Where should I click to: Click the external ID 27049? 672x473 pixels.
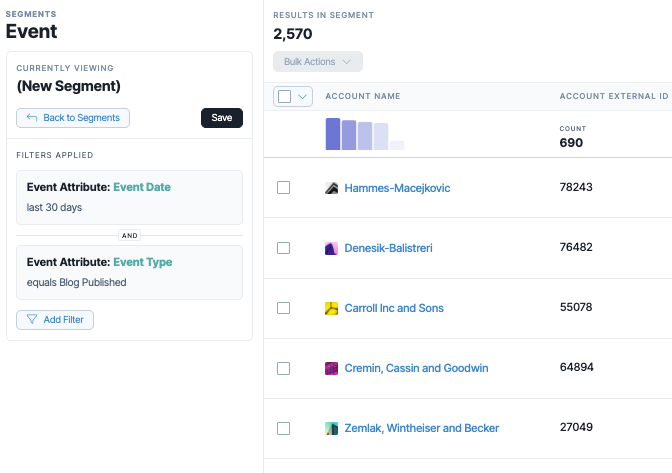click(576, 427)
